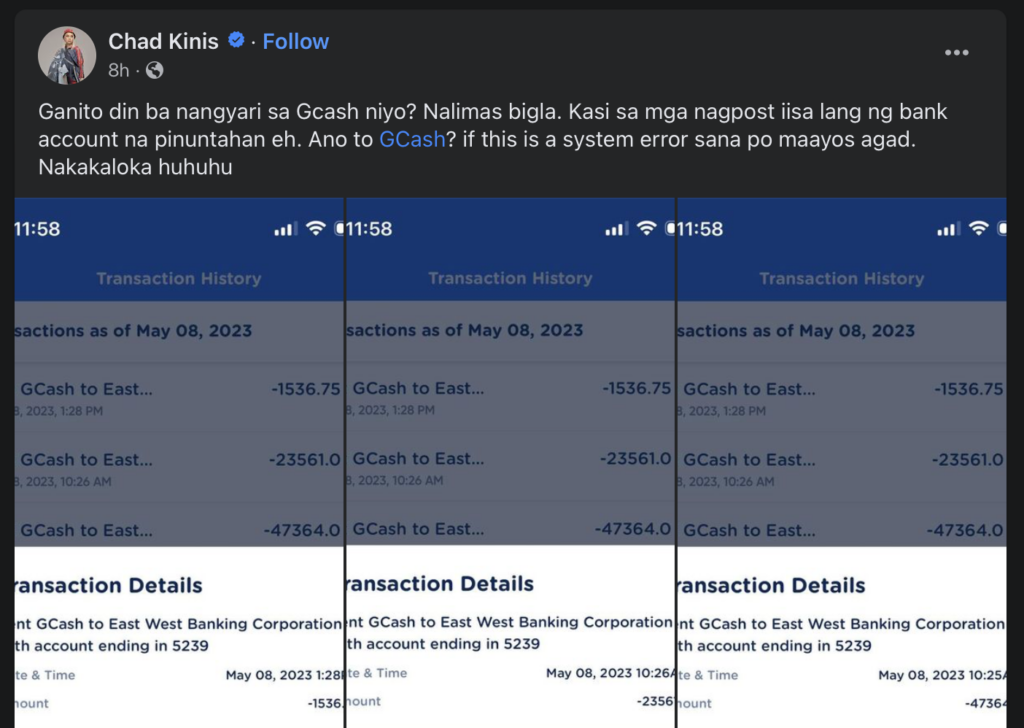The height and width of the screenshot is (728, 1024).
Task: Click the Wi-Fi icon in the rightmost screenshot
Action: (x=977, y=228)
